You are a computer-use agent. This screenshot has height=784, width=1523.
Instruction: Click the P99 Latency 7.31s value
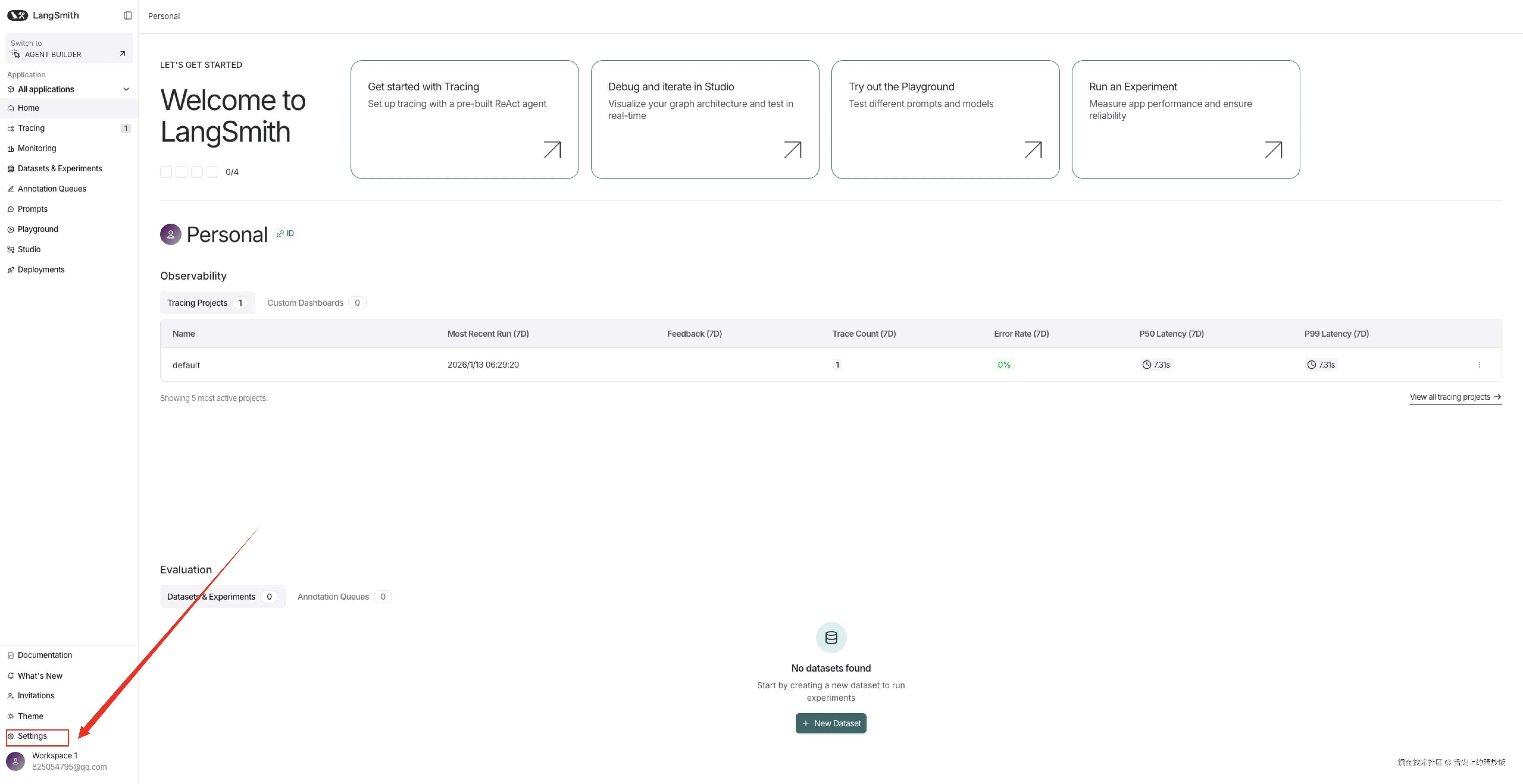1321,365
